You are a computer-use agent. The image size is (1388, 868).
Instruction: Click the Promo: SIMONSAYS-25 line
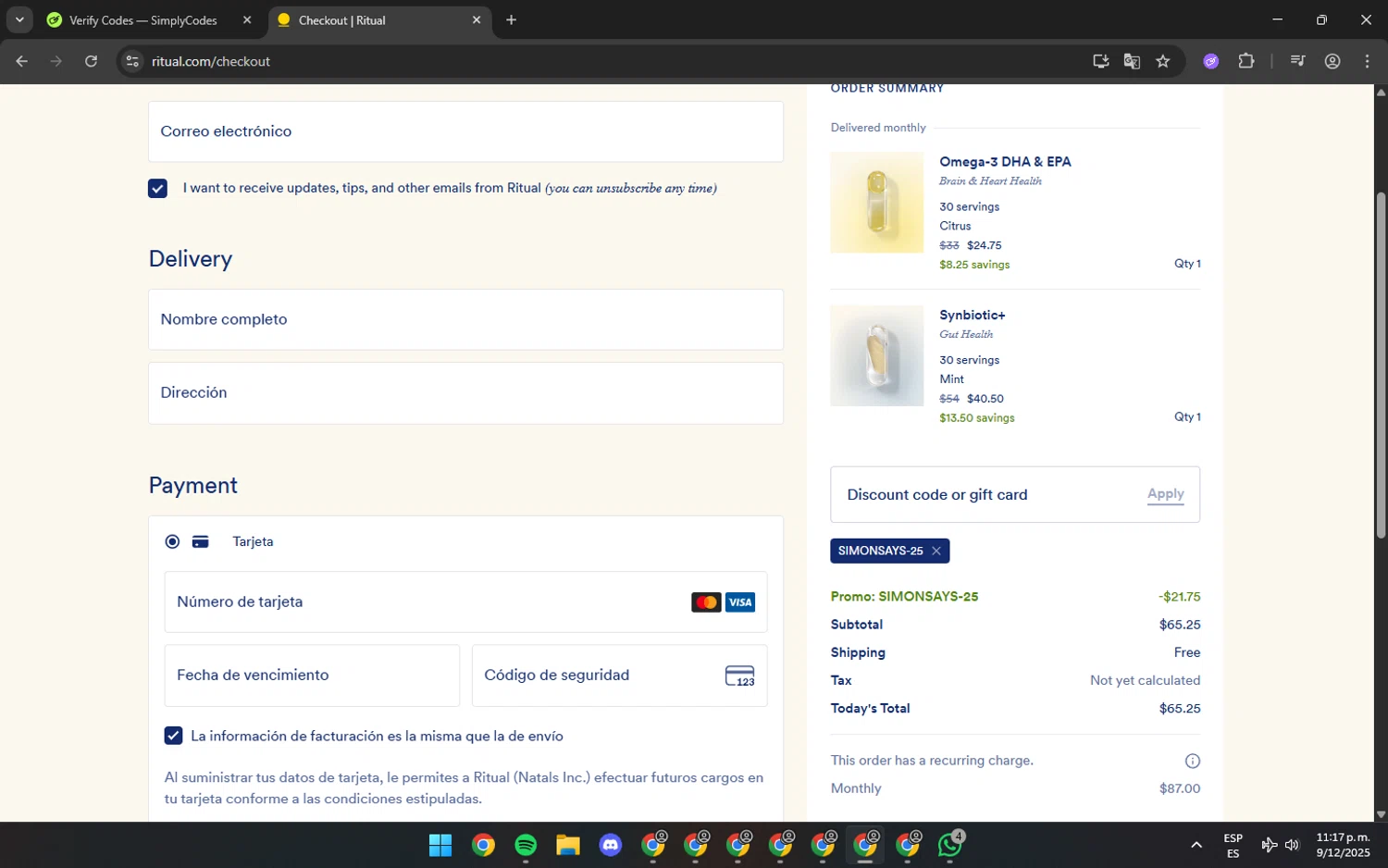(x=1015, y=597)
